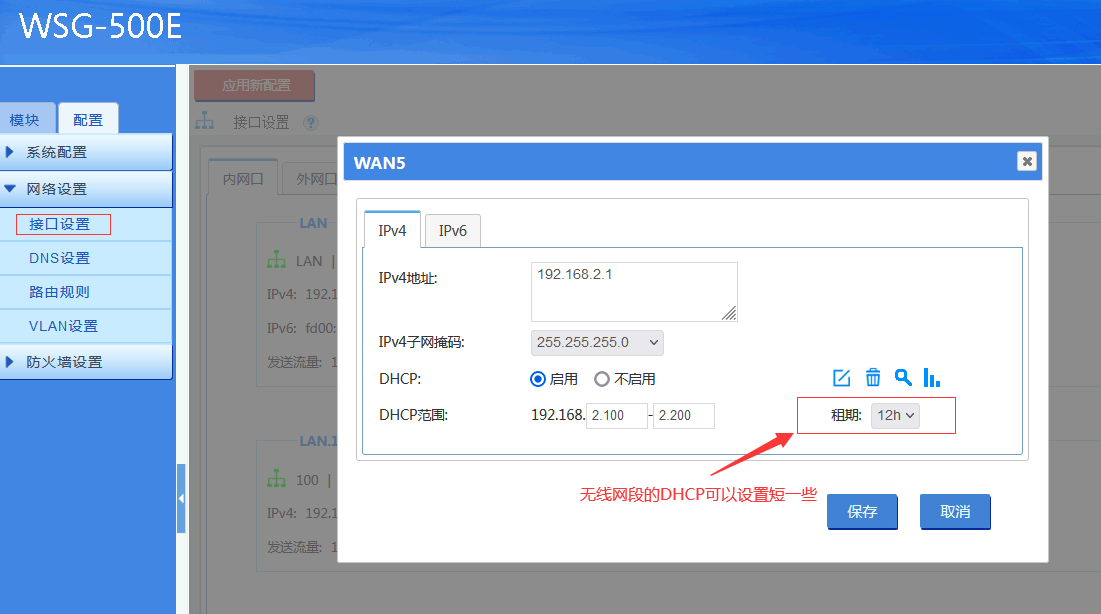This screenshot has height=614, width=1101.
Task: Select the DHCP 启用 radio button
Action: 538,379
